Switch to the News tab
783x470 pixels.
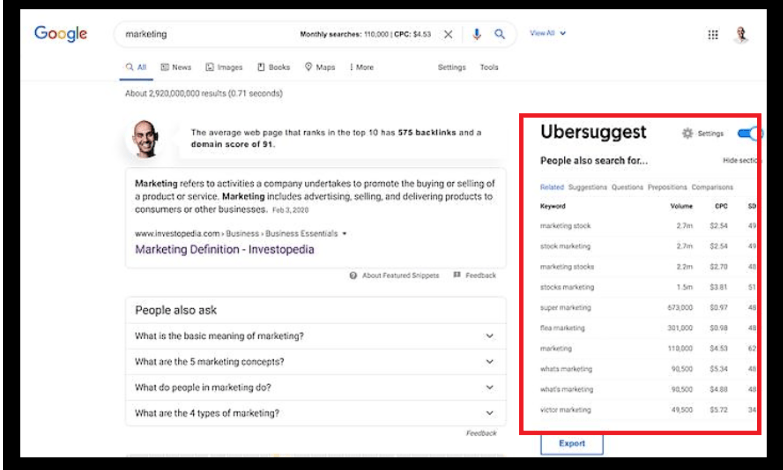coord(176,67)
